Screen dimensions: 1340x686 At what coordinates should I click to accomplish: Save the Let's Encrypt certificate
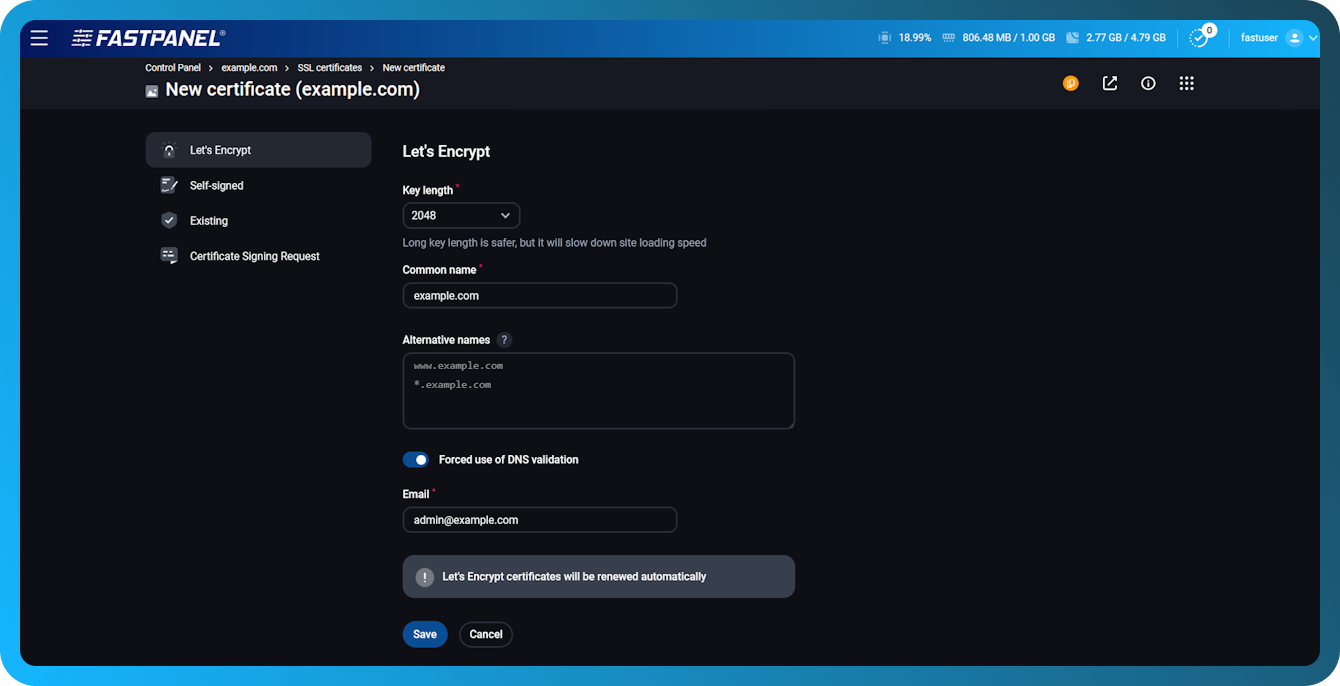(x=424, y=634)
